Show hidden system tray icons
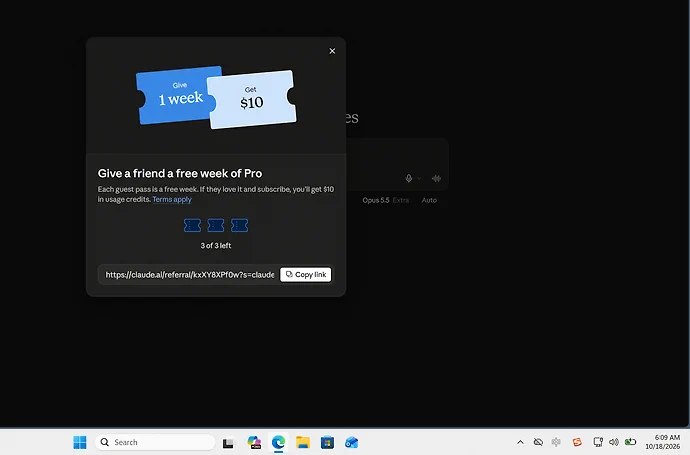The image size is (690, 455). [520, 442]
